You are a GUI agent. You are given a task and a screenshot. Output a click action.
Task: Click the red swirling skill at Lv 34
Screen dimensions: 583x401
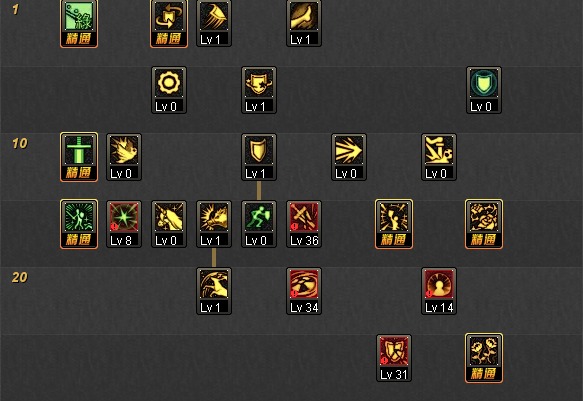coord(304,291)
